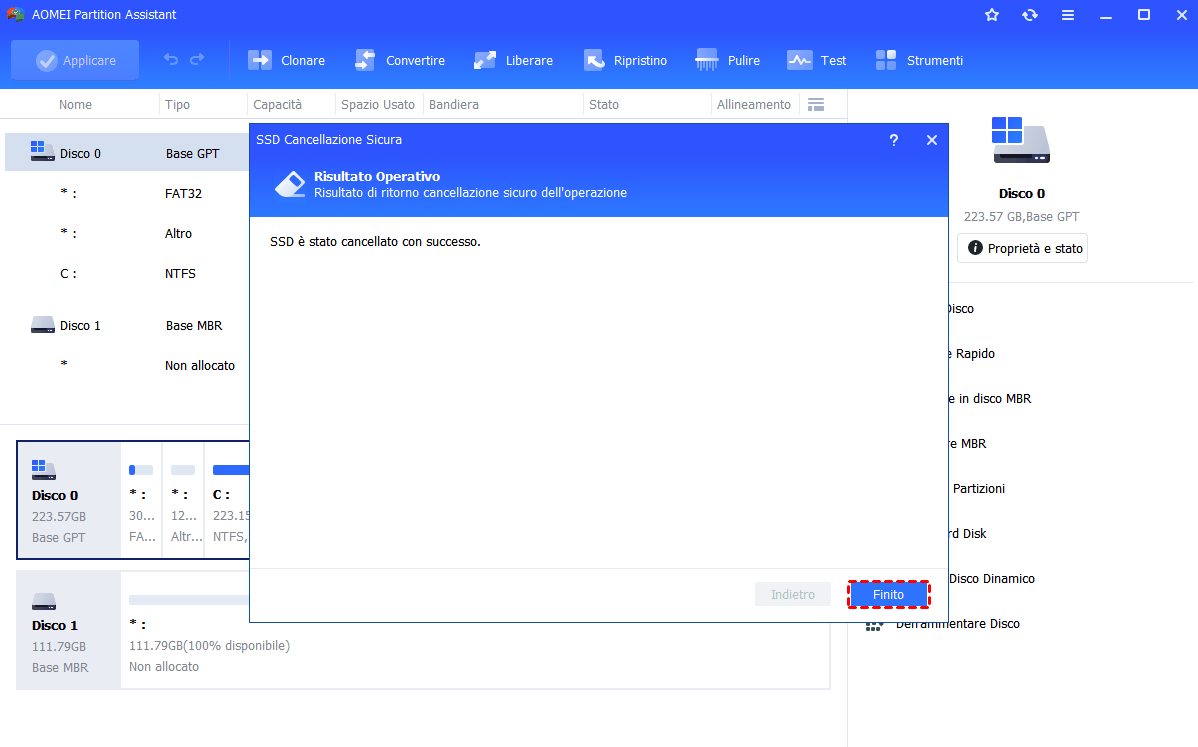Undo the last operation arrow
This screenshot has width=1198, height=747.
(171, 60)
